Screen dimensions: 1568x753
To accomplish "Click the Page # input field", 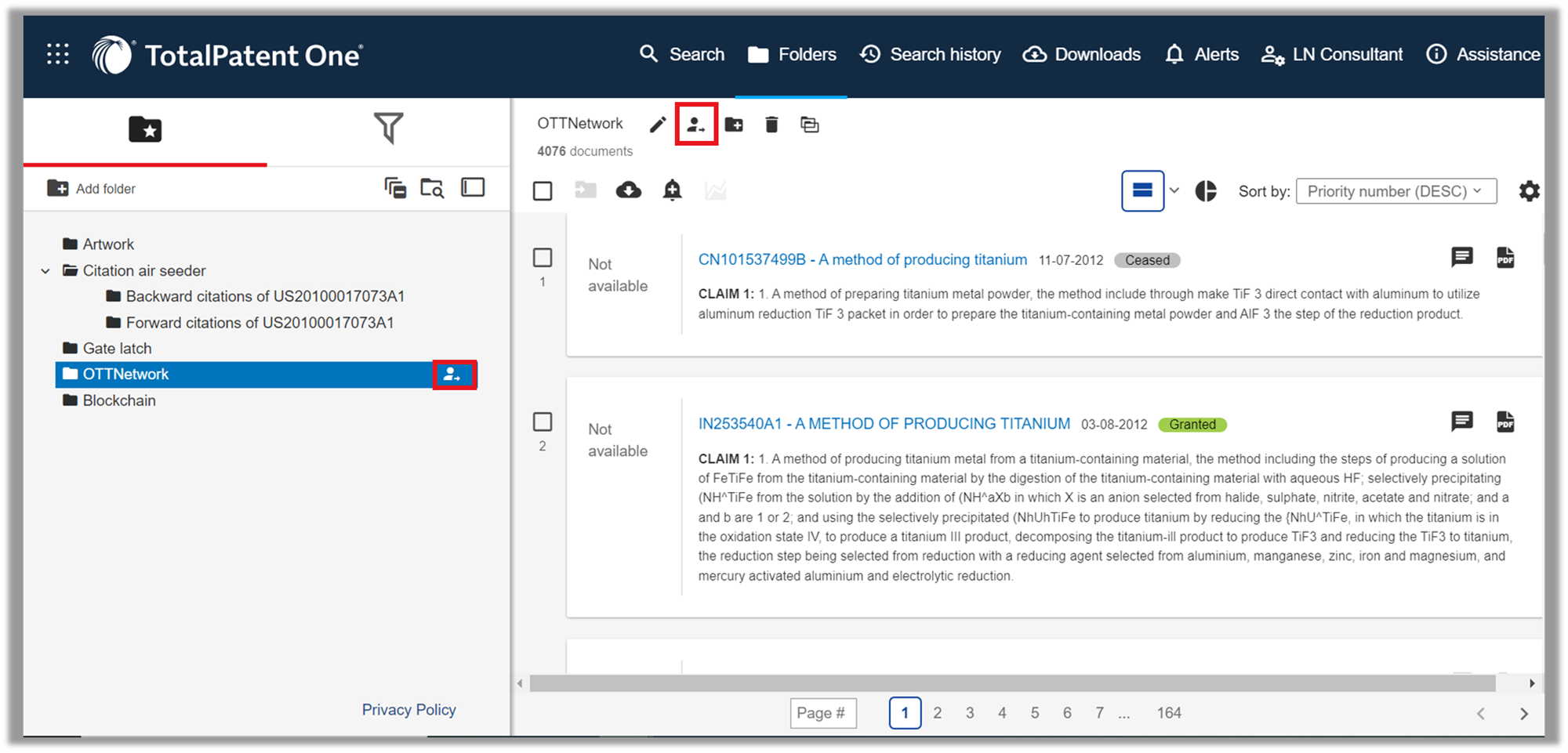I will pyautogui.click(x=823, y=713).
